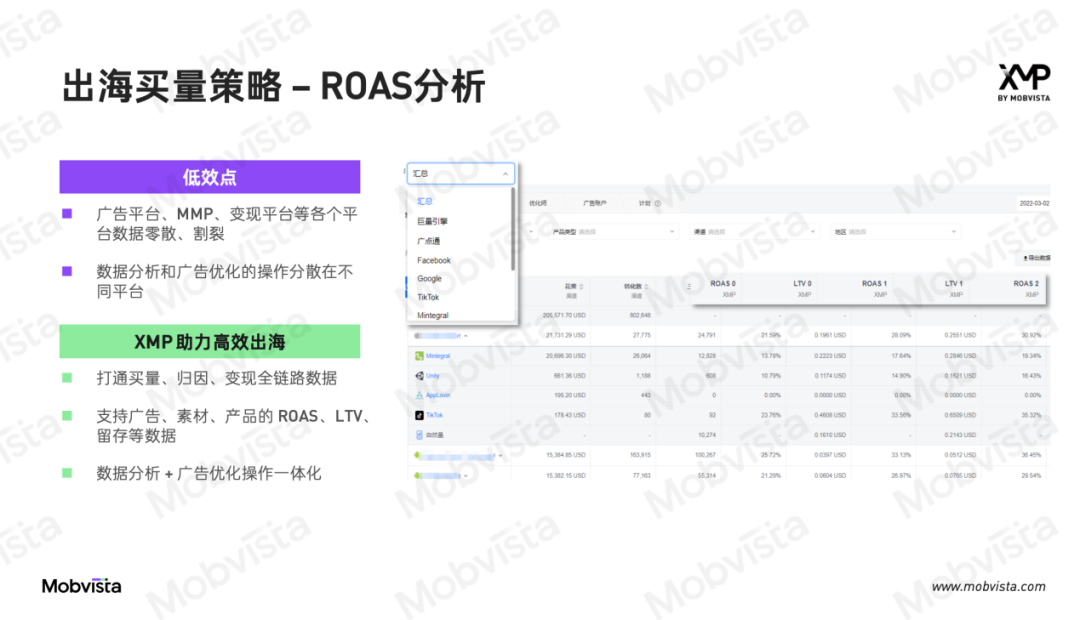Click the 178.43 USD cell in TikTok row

(570, 415)
